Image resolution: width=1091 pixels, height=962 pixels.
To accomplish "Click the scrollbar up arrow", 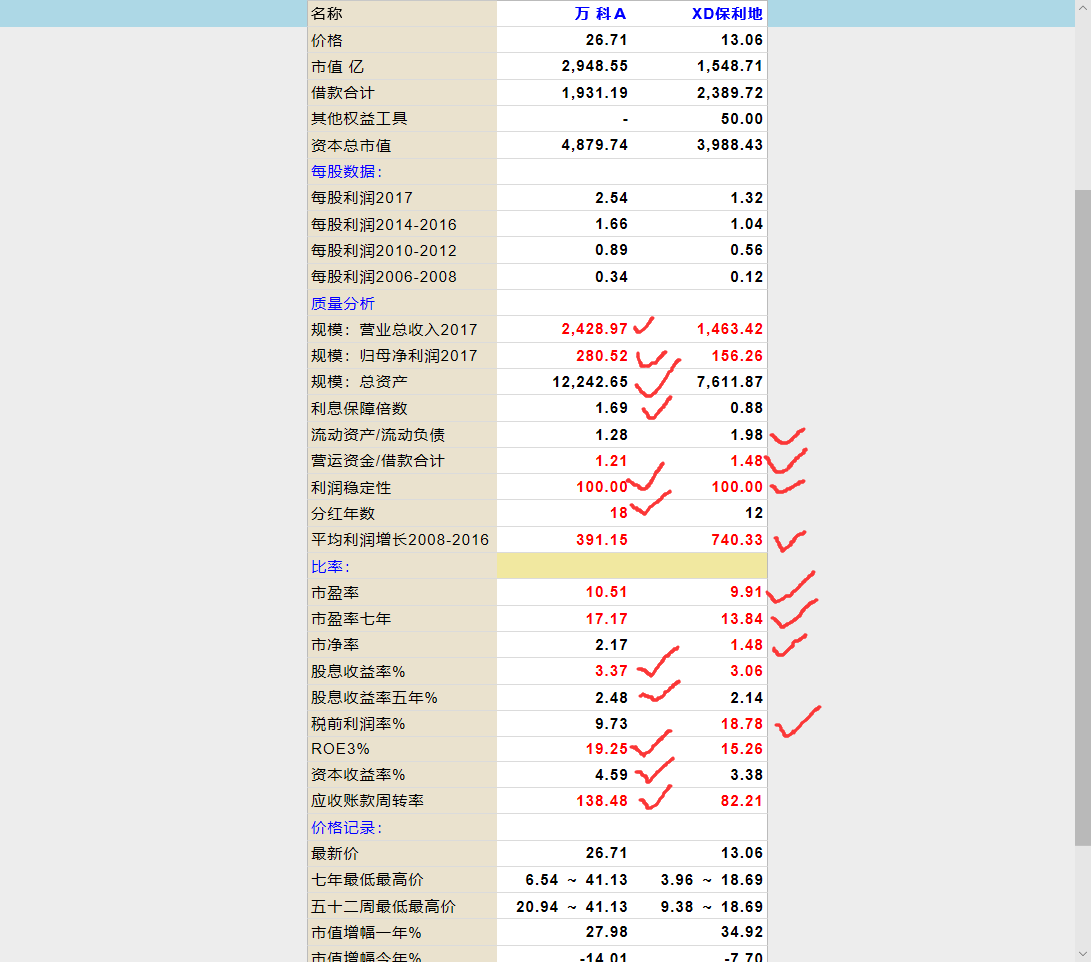I will coord(1083,8).
